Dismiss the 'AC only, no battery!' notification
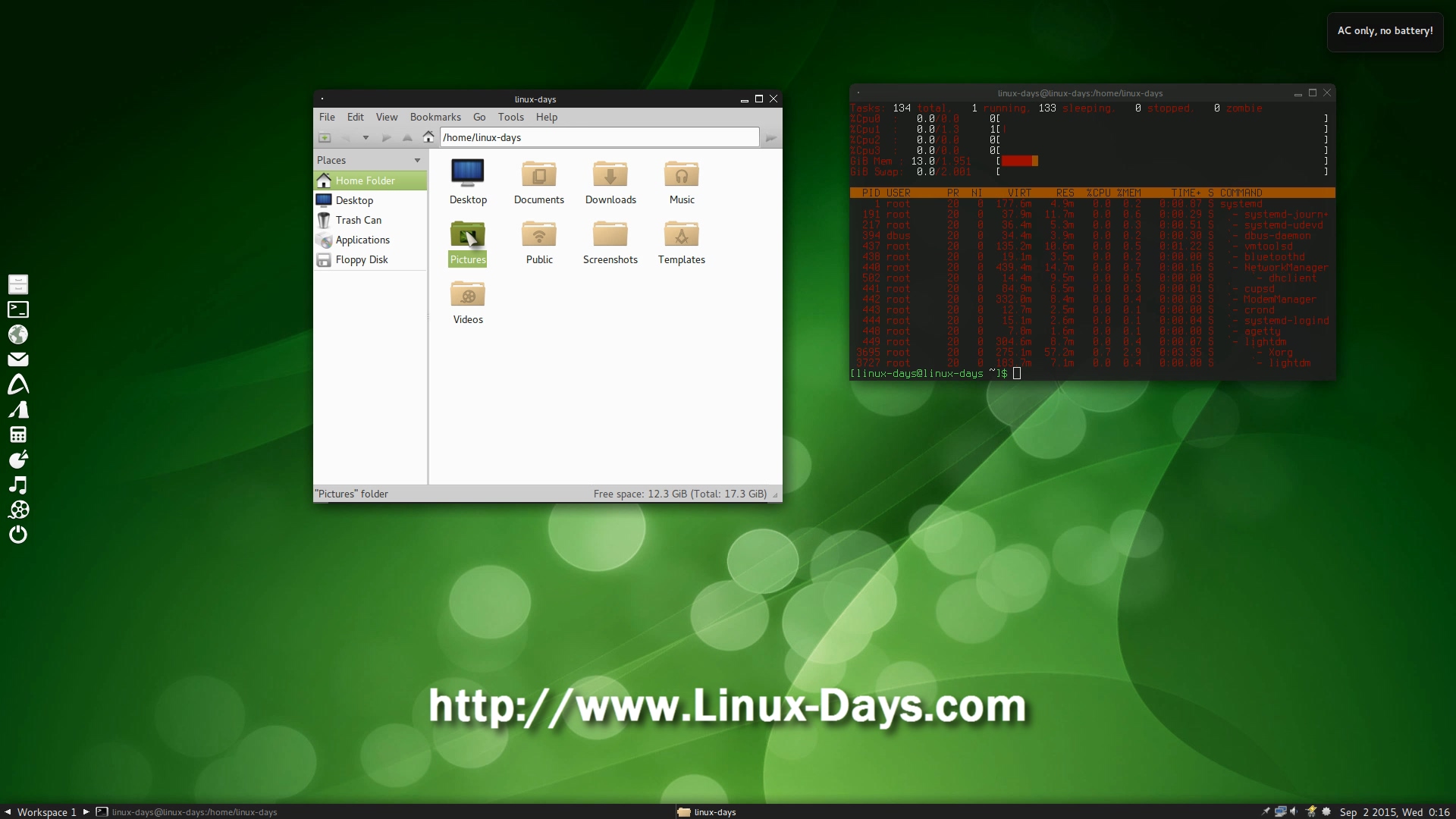The width and height of the screenshot is (1456, 819). pos(1385,31)
